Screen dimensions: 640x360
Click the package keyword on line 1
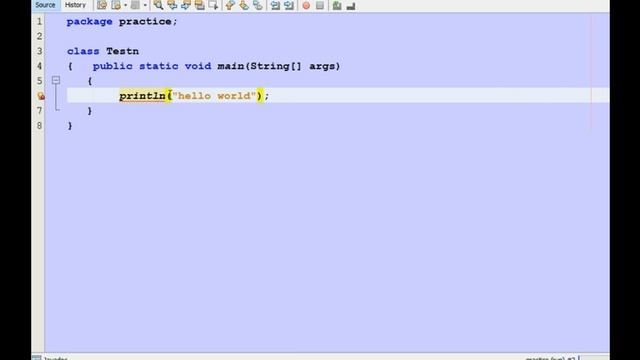tap(89, 22)
